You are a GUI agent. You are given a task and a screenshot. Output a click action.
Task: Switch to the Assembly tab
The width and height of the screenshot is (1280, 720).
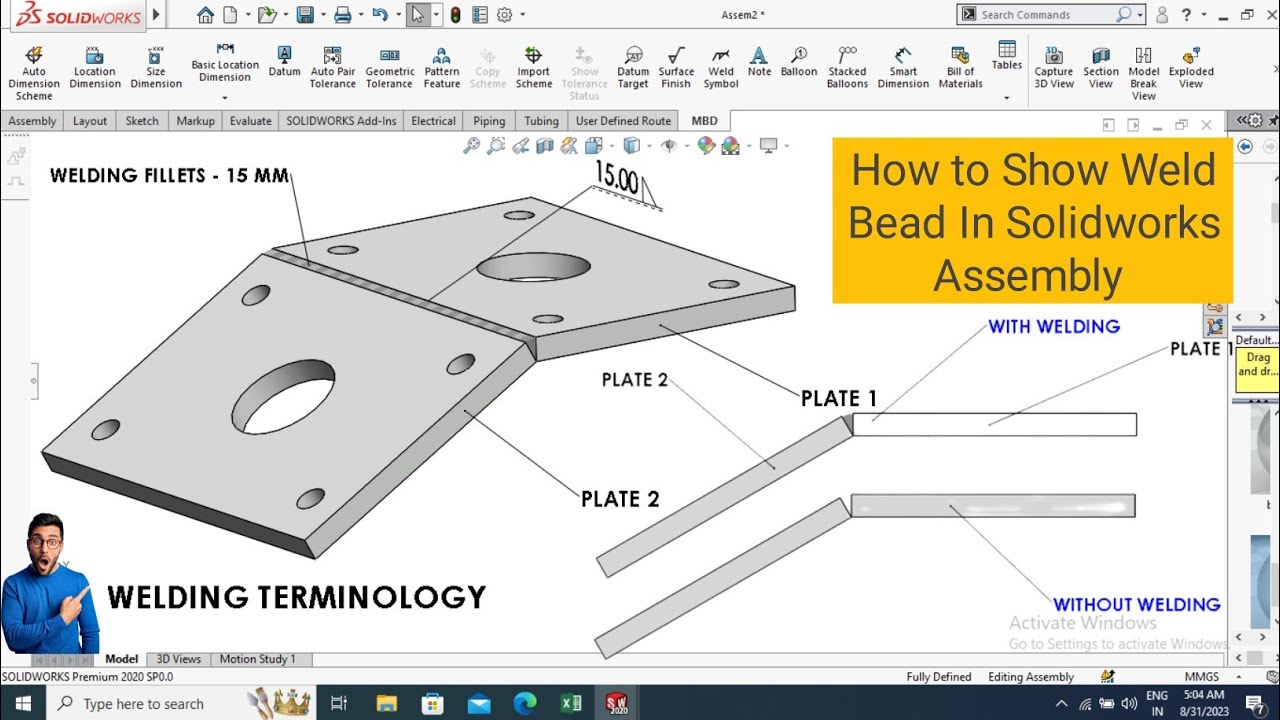(x=32, y=121)
